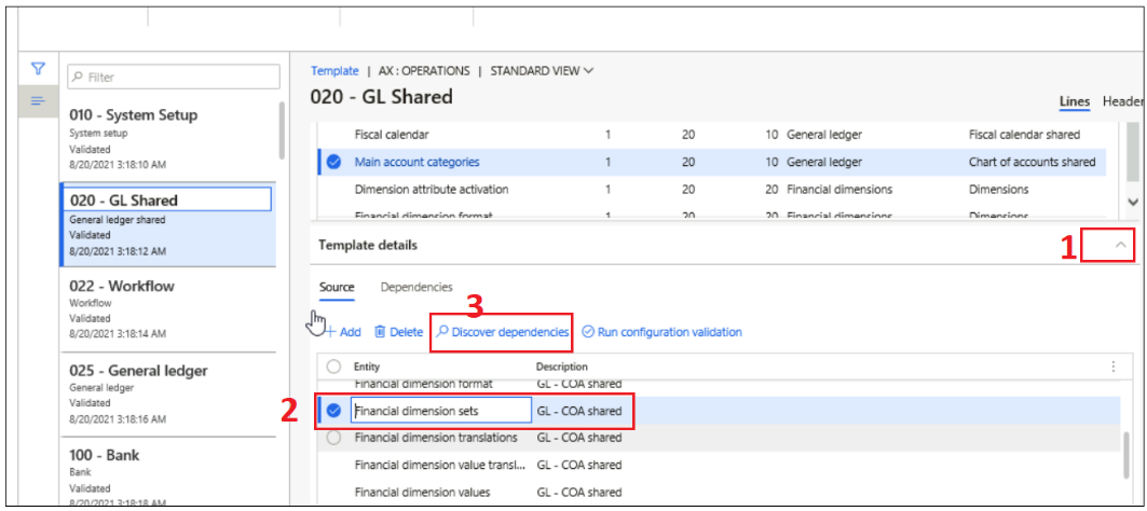This screenshot has width=1147, height=511.
Task: Click the lines grid scroll down arrow
Action: point(1133,201)
